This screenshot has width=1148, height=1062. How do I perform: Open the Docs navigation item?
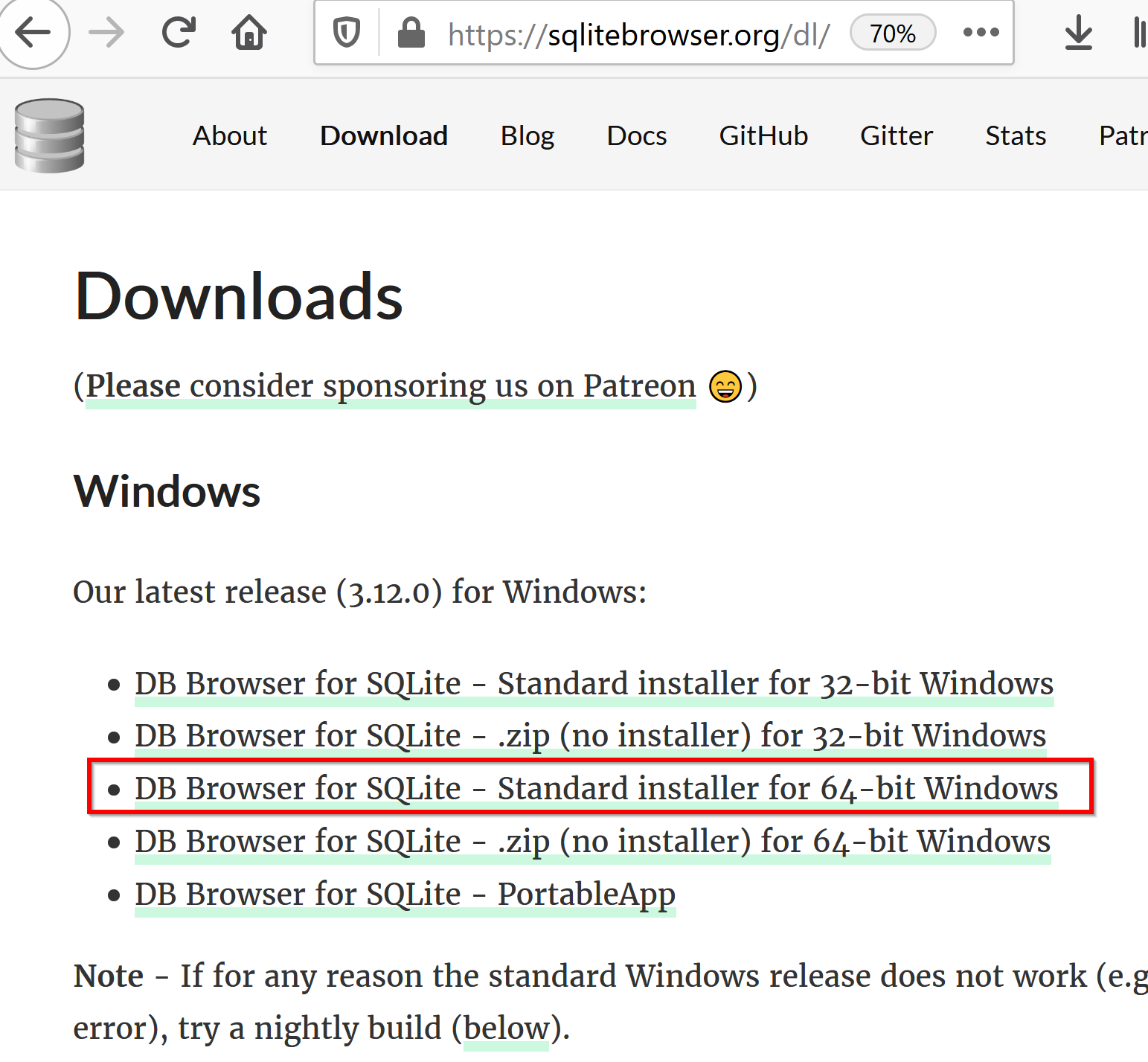637,135
